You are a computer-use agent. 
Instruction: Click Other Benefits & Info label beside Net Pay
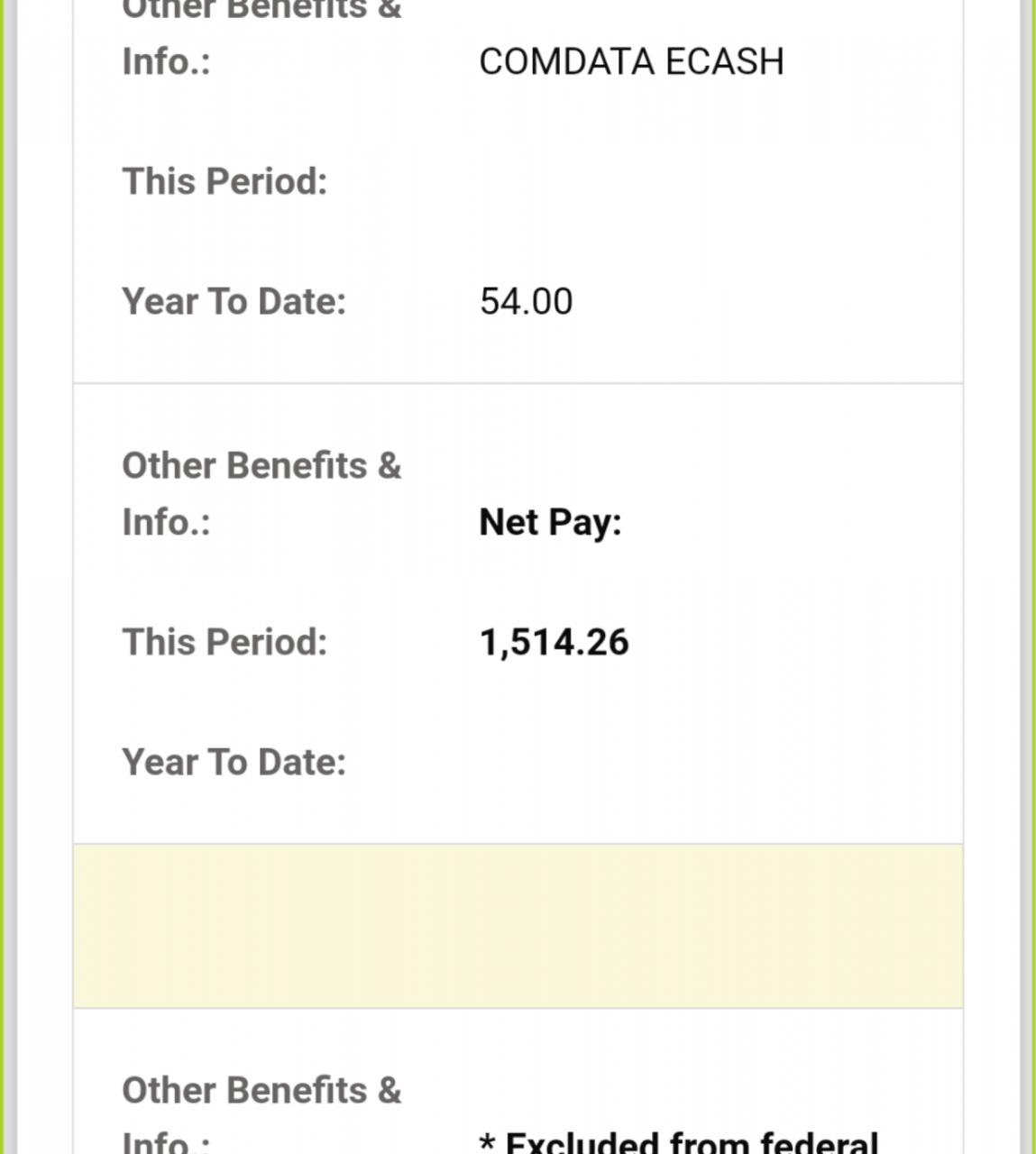coord(261,493)
